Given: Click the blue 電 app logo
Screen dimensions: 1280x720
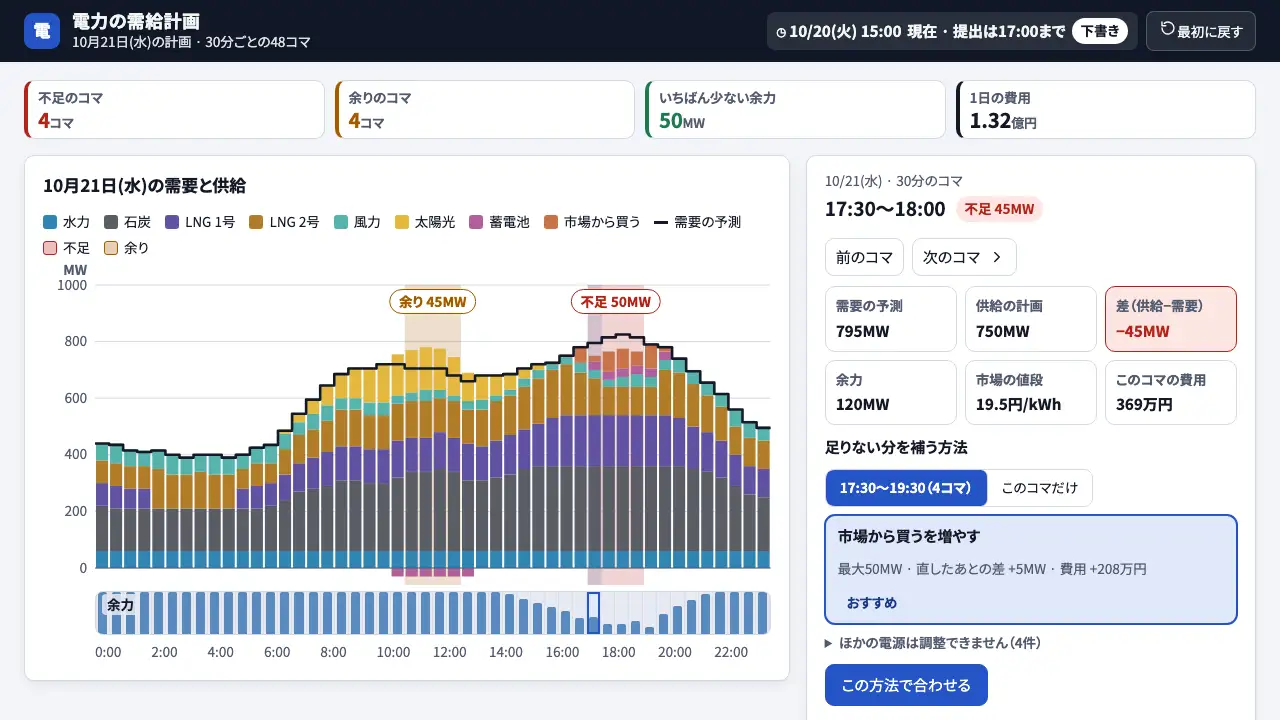Looking at the screenshot, I should (42, 31).
